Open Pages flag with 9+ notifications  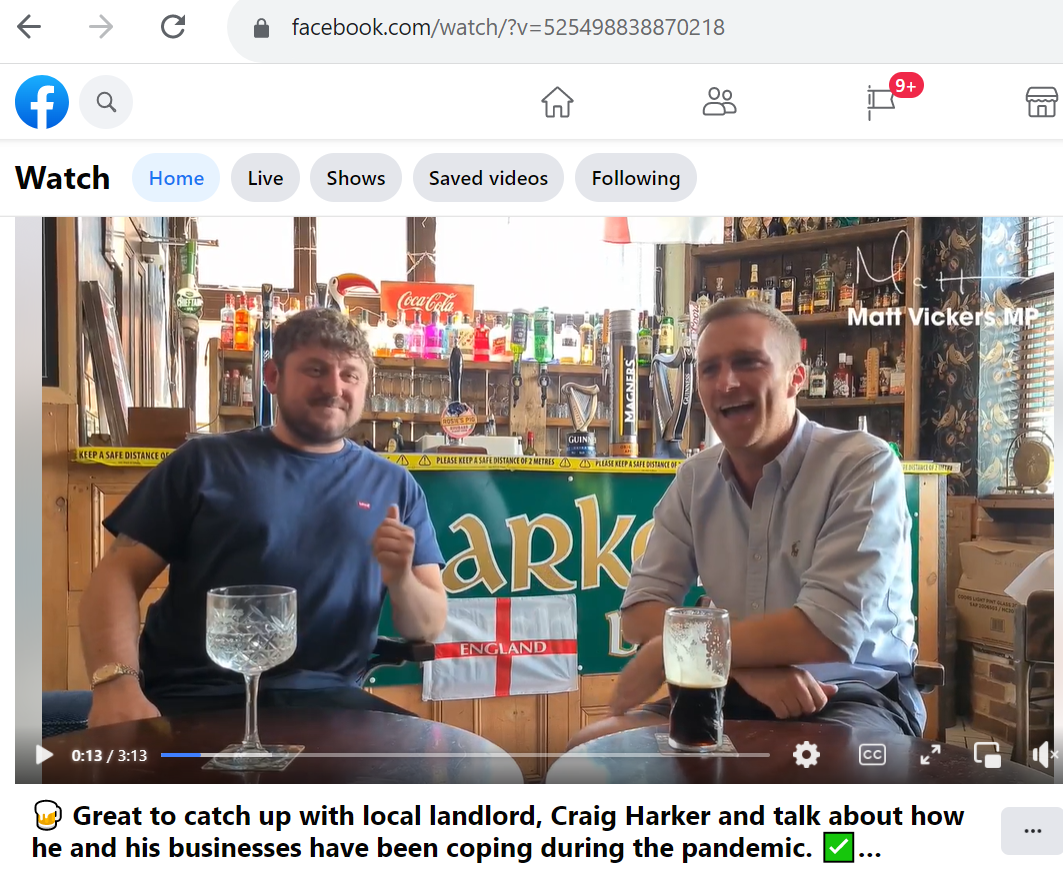[x=882, y=103]
